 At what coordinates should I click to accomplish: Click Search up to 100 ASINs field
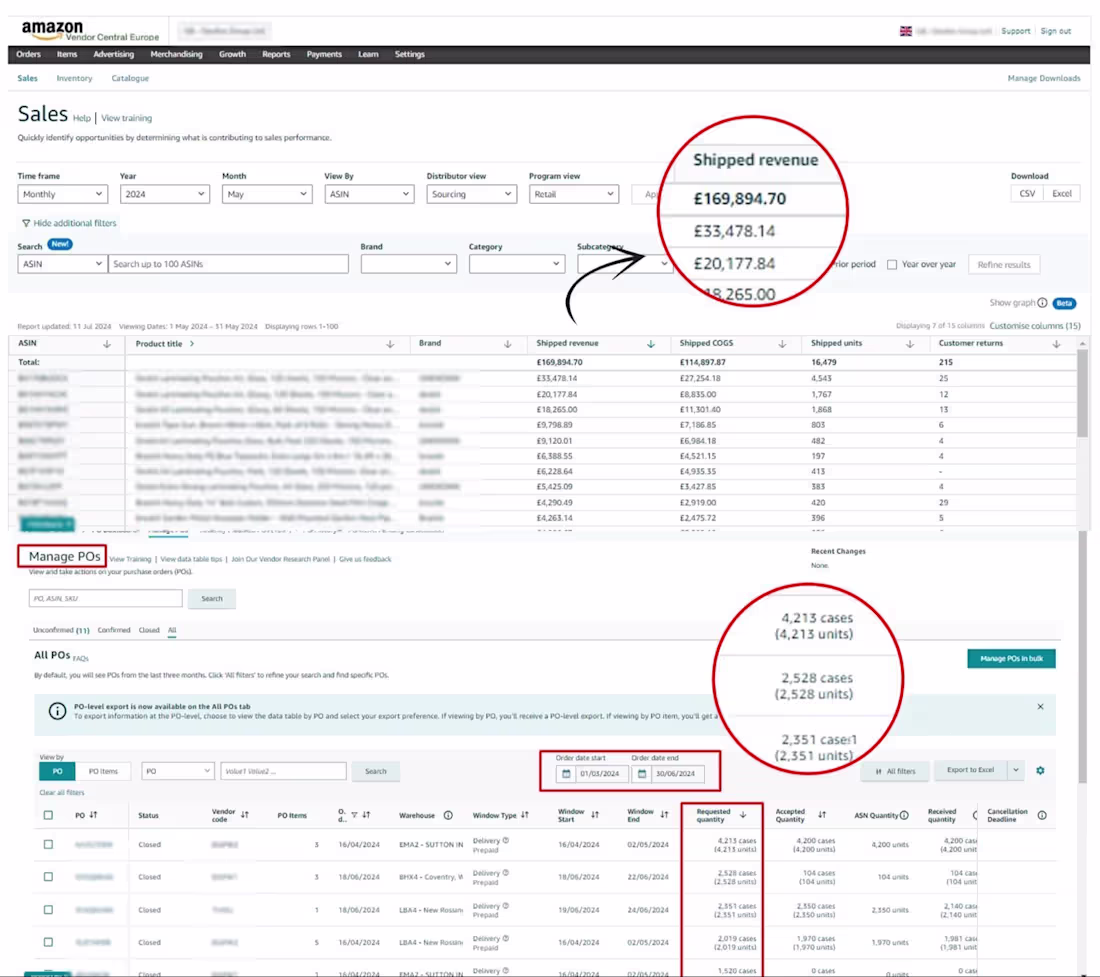(x=228, y=264)
